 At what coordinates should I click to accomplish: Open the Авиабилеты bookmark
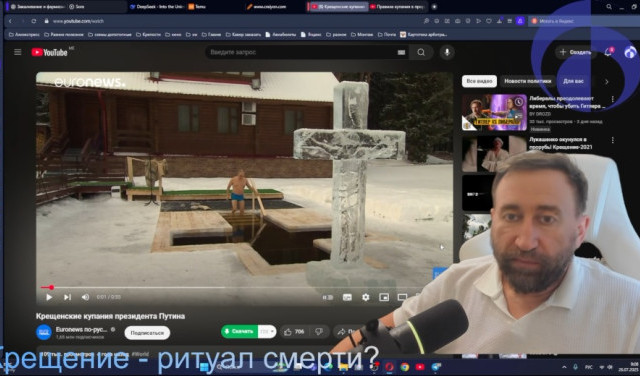coord(281,35)
